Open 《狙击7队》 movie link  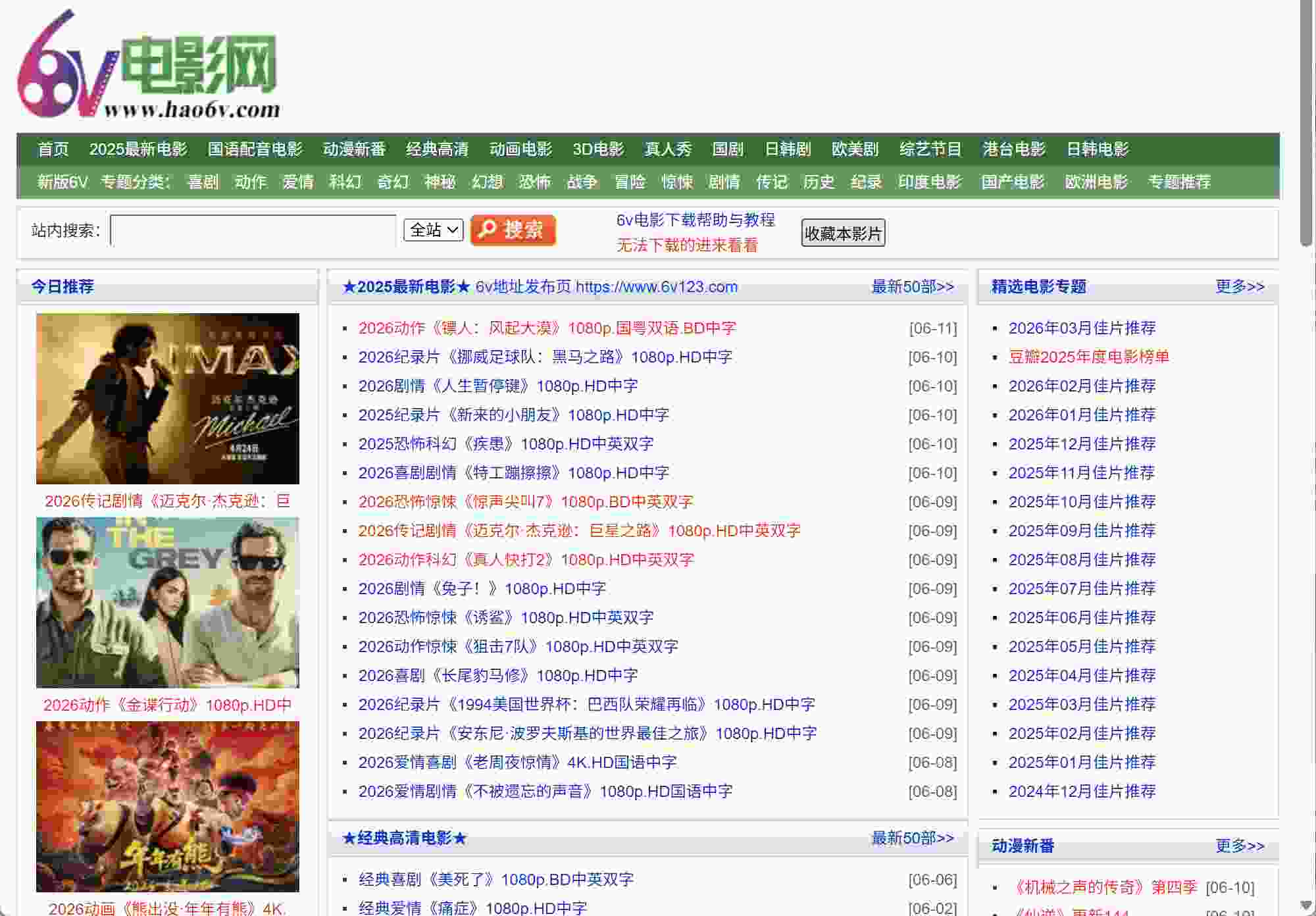pos(518,646)
